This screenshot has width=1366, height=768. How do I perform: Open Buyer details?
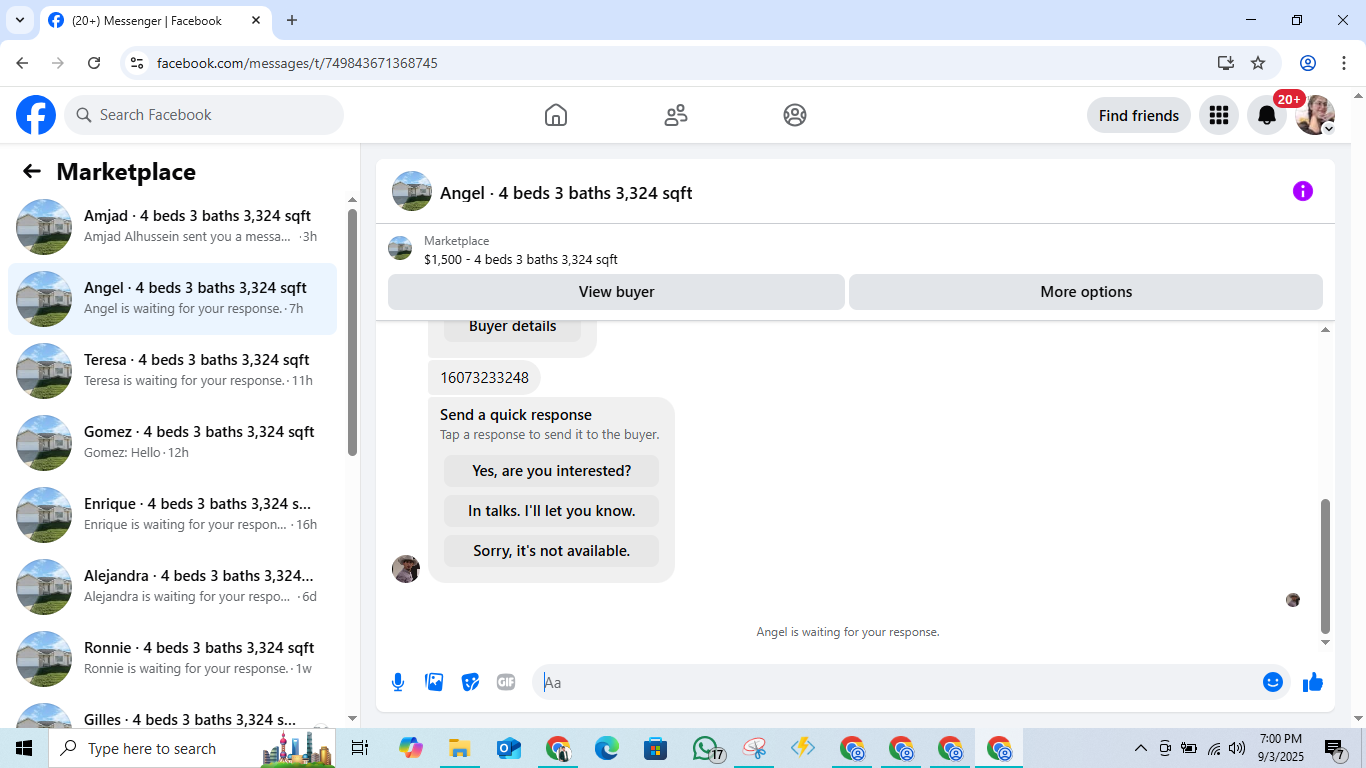pyautogui.click(x=512, y=326)
